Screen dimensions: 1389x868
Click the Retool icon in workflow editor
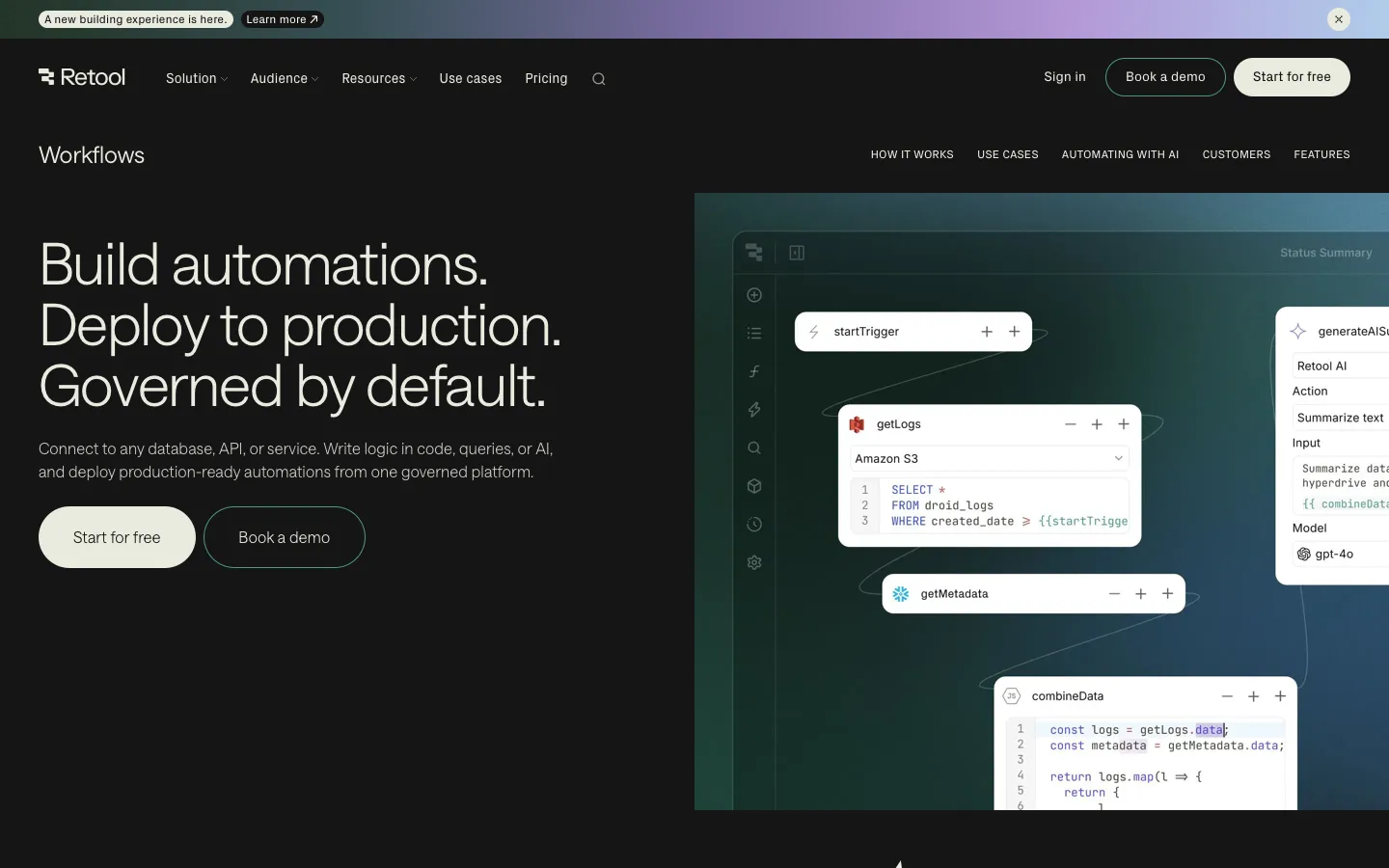coord(754,253)
